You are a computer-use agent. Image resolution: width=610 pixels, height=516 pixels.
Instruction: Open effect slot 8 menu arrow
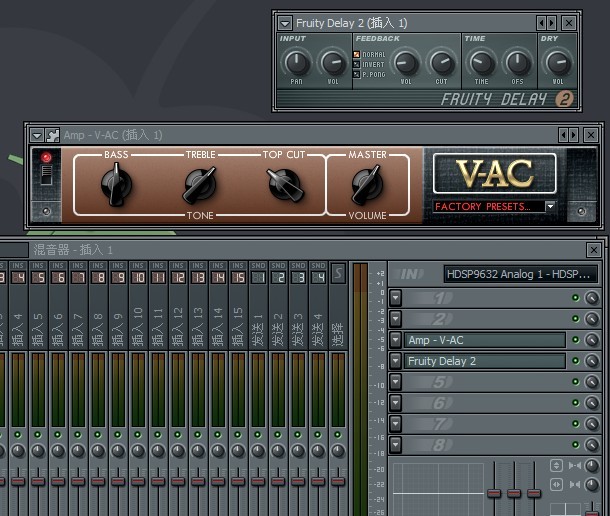395,445
